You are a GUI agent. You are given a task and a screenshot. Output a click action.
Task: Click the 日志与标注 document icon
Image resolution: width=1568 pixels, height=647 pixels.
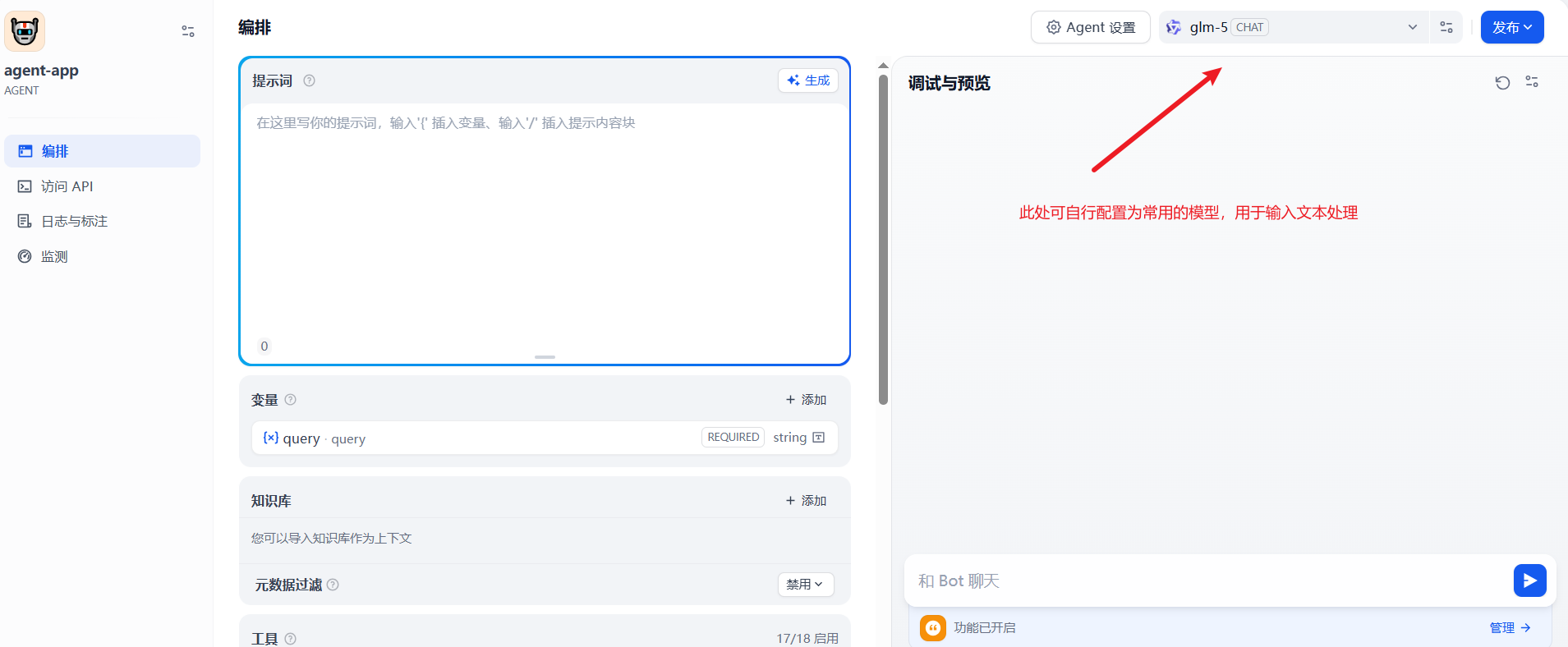point(25,221)
